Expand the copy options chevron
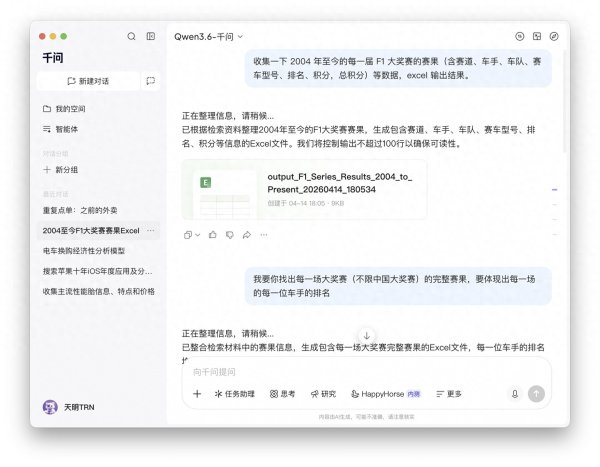 click(x=197, y=235)
